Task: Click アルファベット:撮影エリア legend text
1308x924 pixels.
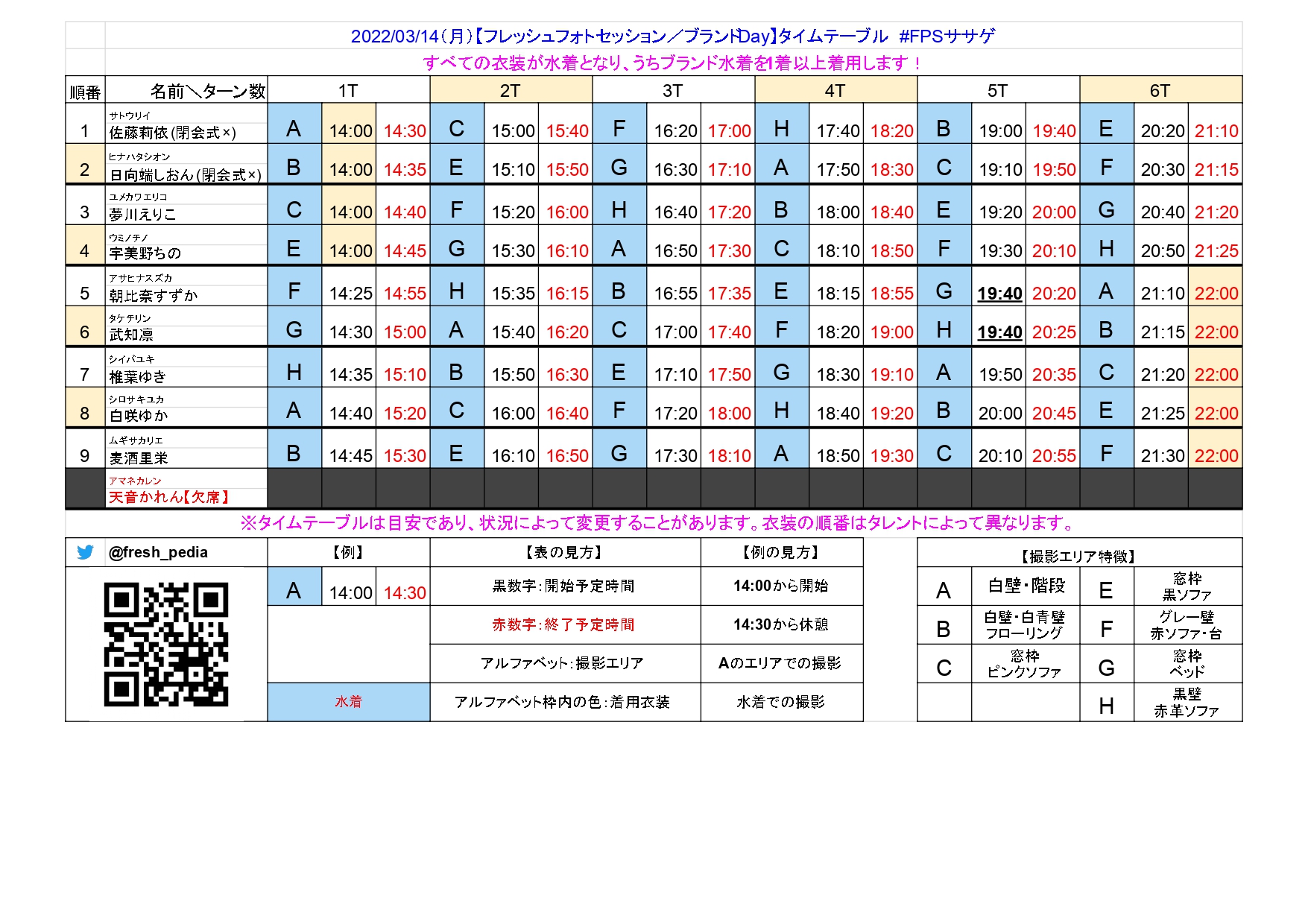Action: coord(562,663)
